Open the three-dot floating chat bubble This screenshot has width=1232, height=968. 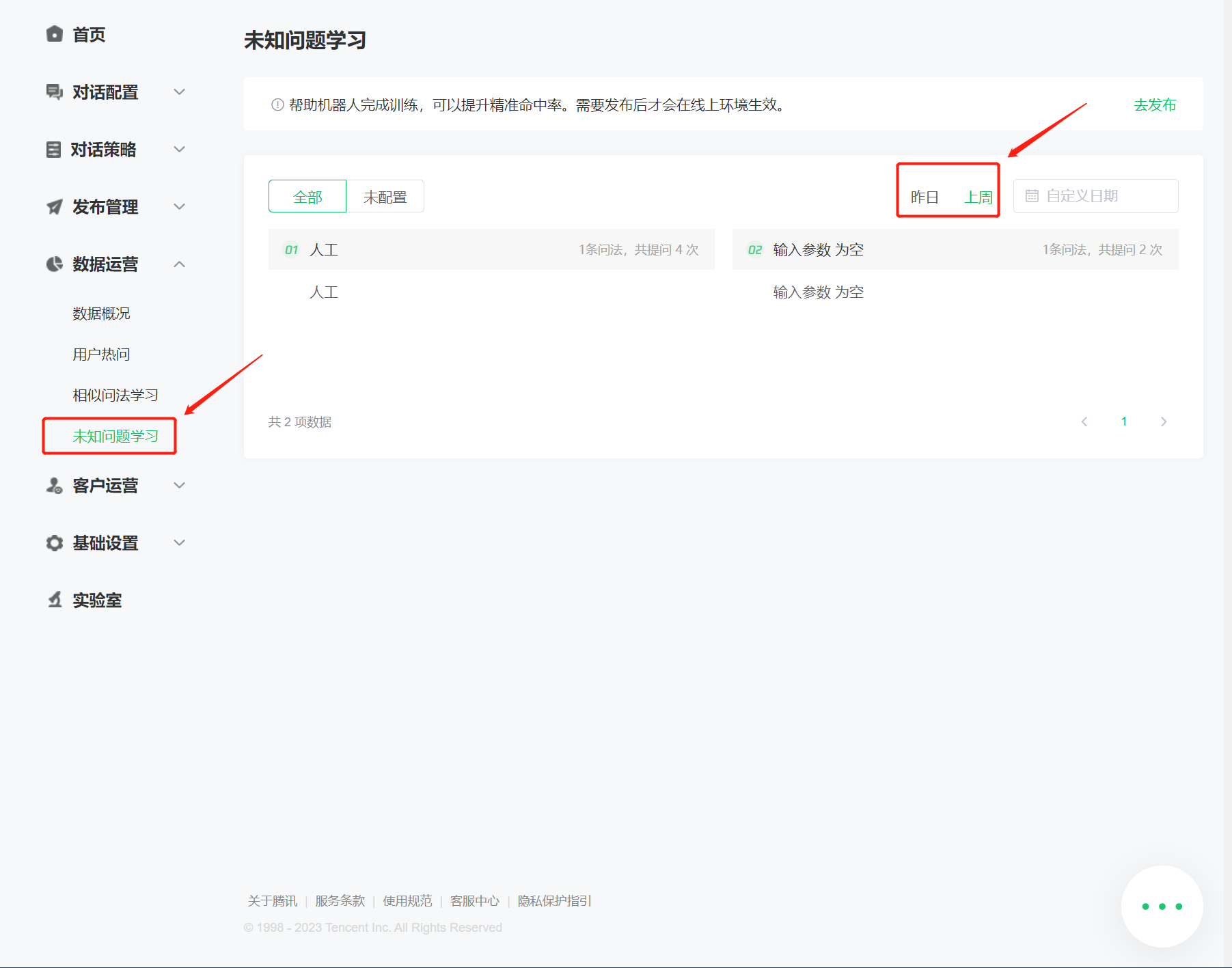(x=1162, y=907)
